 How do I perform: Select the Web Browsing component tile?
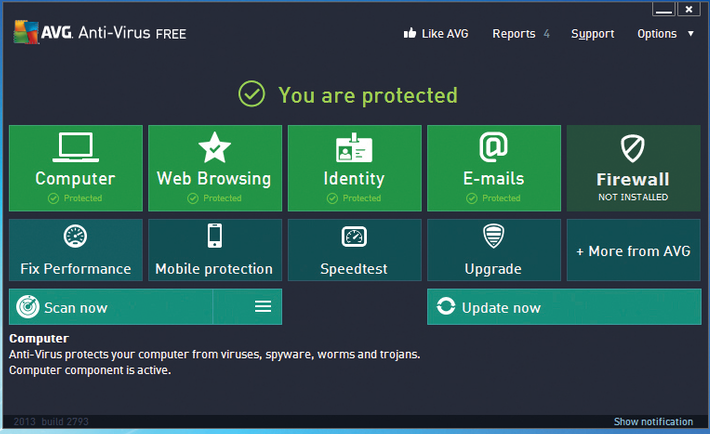click(215, 168)
